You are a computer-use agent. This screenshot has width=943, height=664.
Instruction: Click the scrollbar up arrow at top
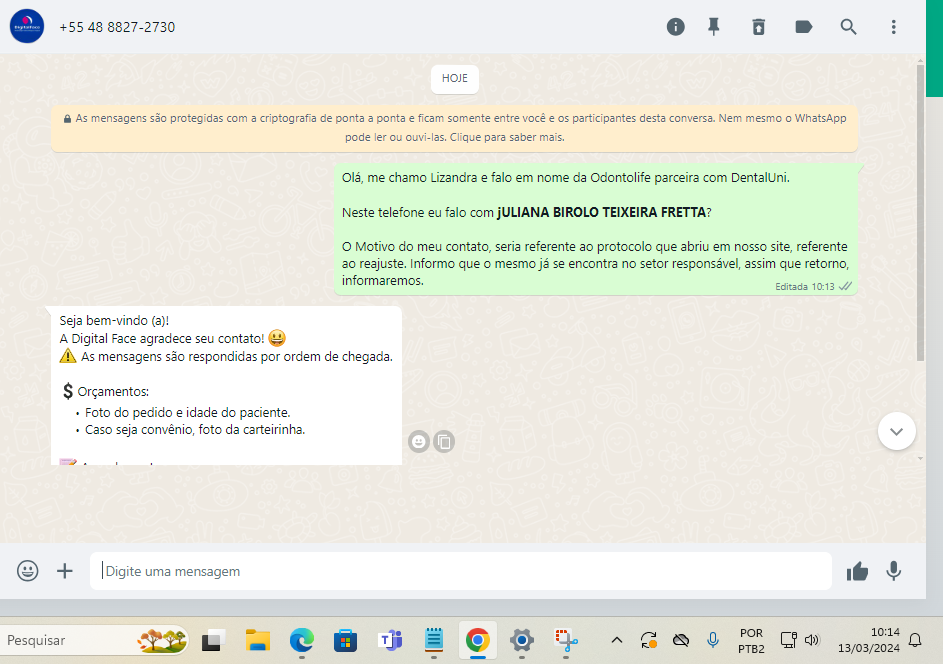920,60
